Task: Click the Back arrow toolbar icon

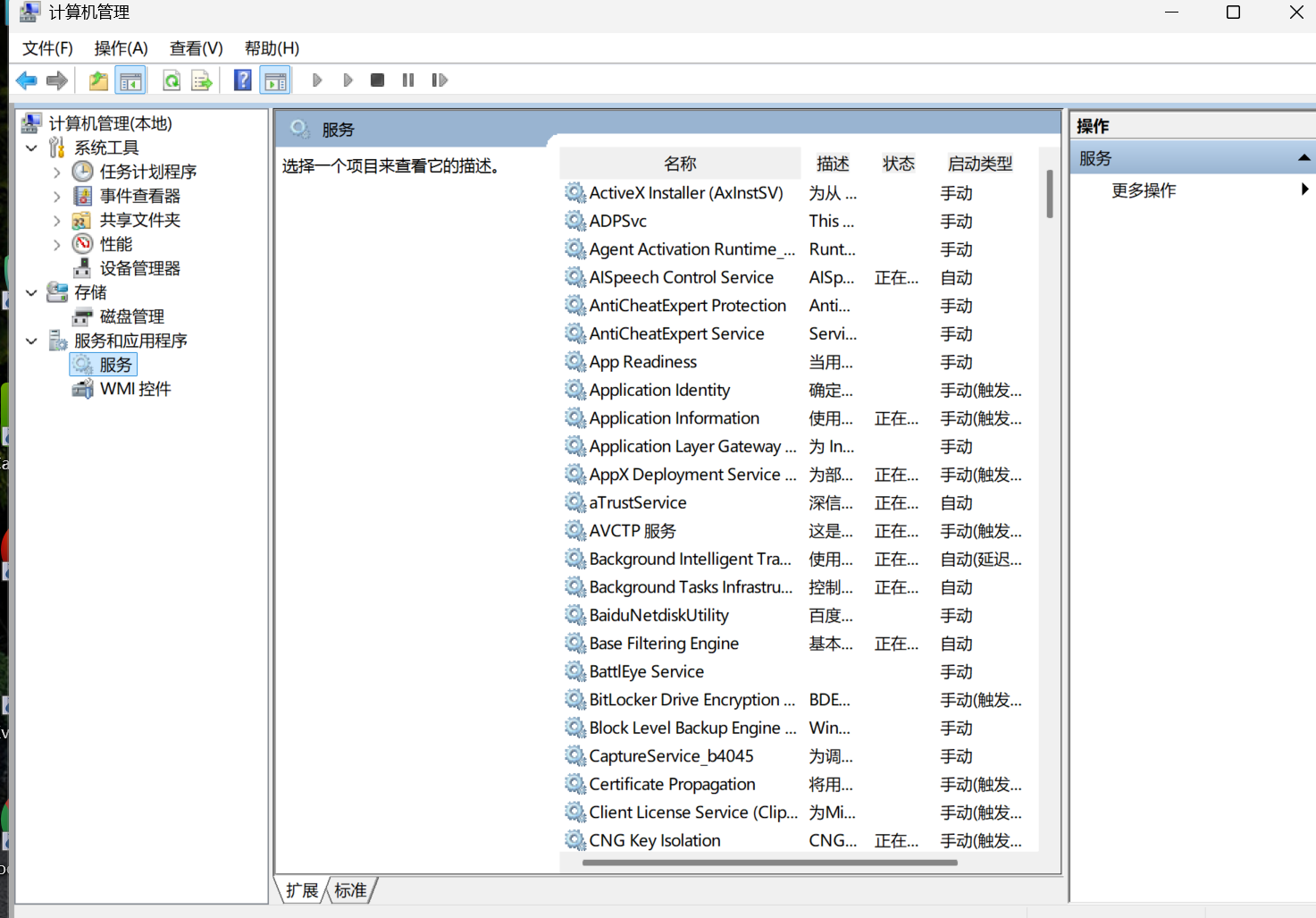Action: point(27,80)
